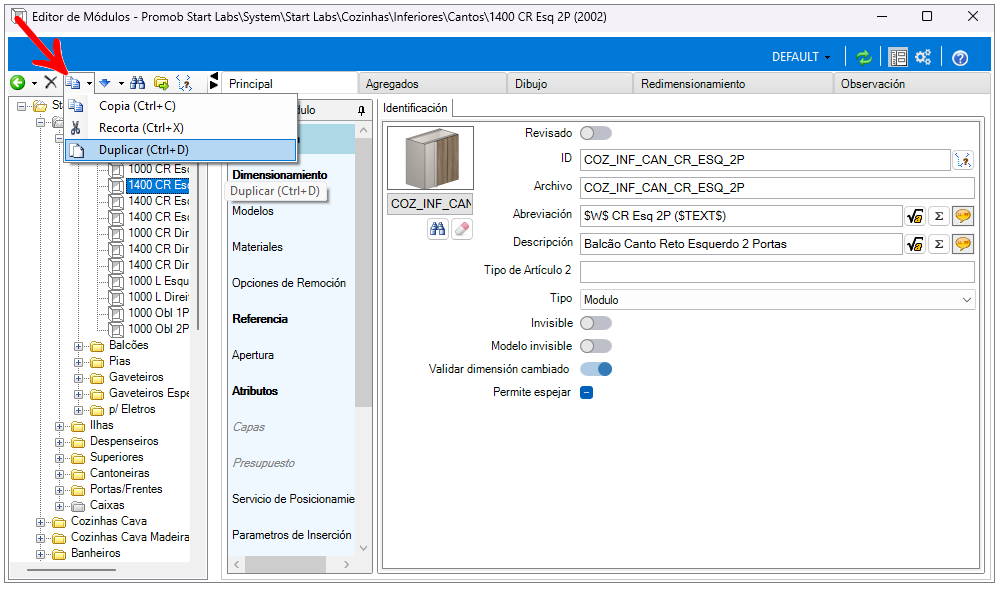Click the delete X icon in the toolbar
The height and width of the screenshot is (592, 1000).
[x=50, y=83]
